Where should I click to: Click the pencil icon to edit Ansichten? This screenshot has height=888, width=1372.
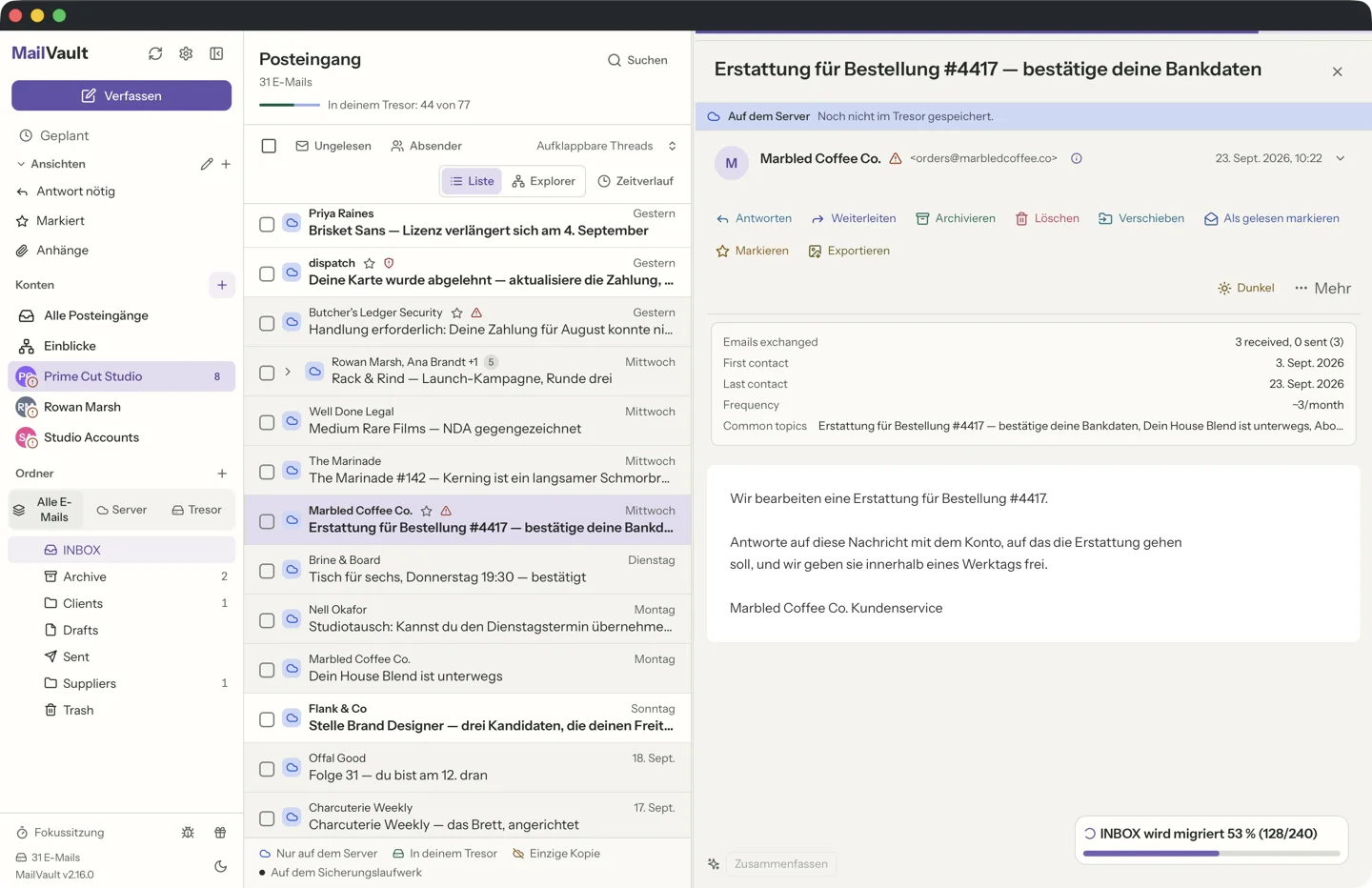tap(207, 164)
